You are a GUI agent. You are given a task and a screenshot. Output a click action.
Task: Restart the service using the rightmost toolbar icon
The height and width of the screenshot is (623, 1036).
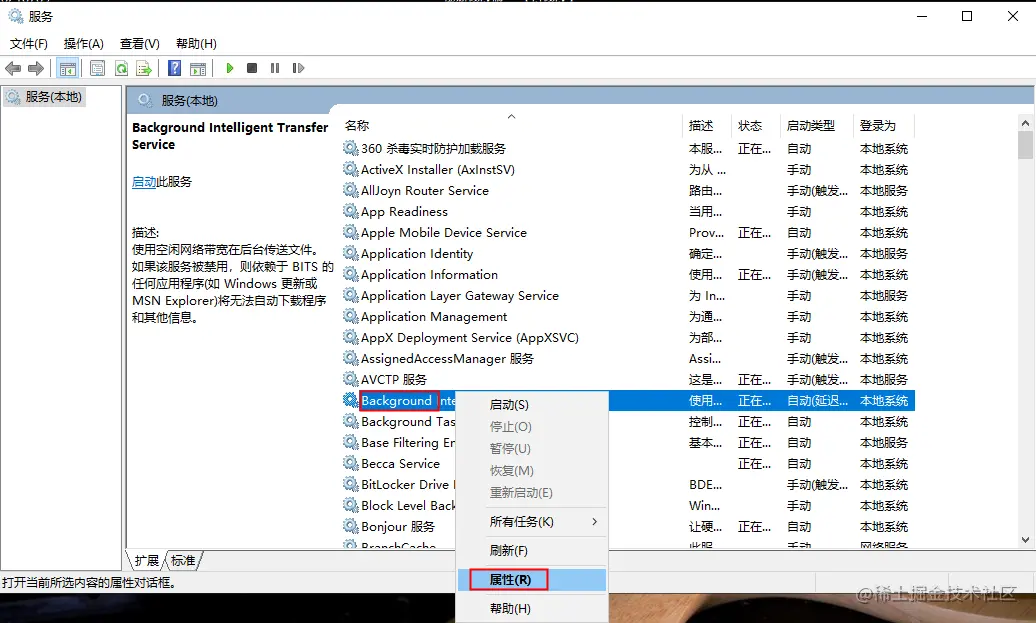tap(298, 68)
